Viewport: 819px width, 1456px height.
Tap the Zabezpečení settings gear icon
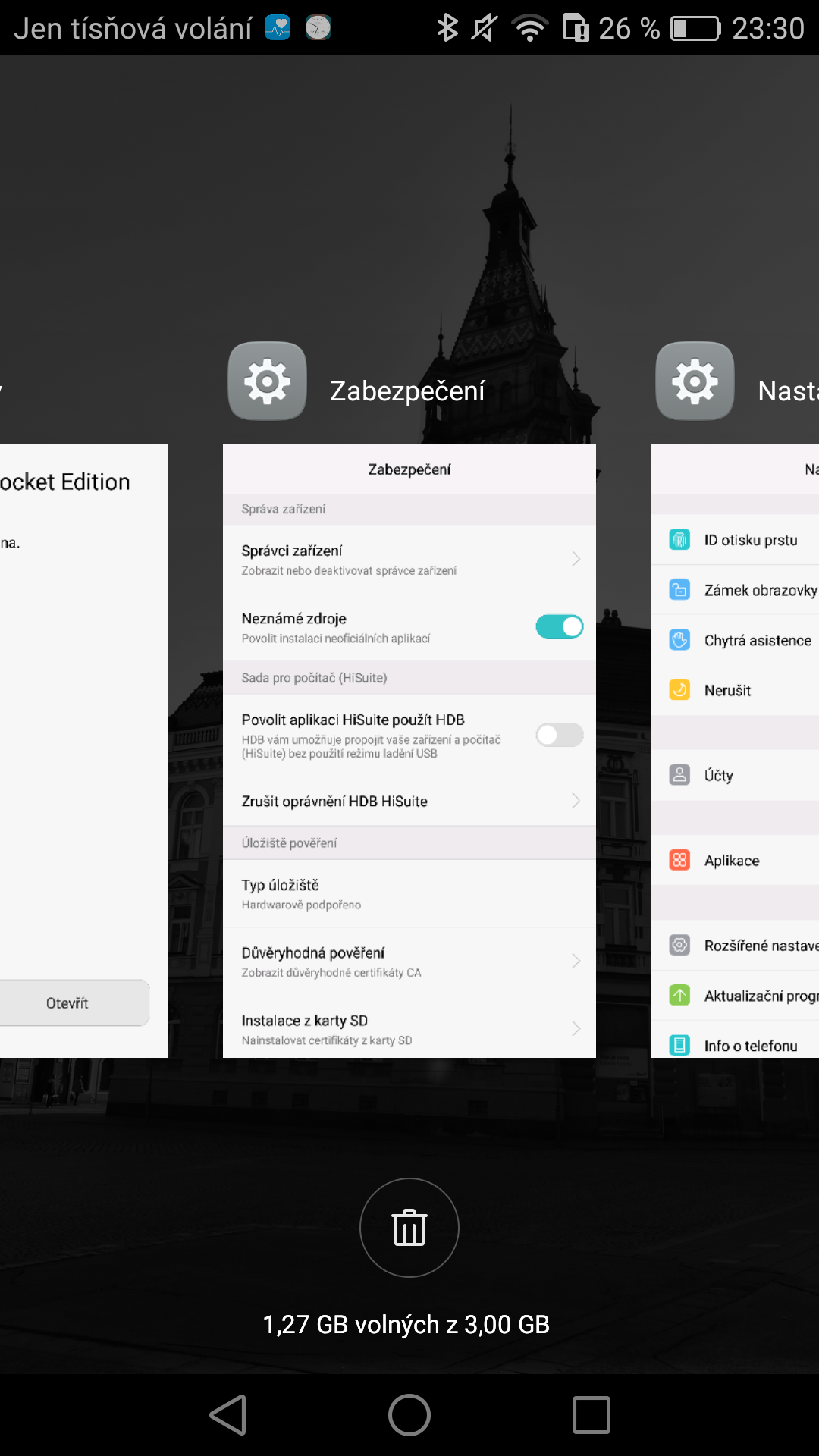tap(268, 381)
